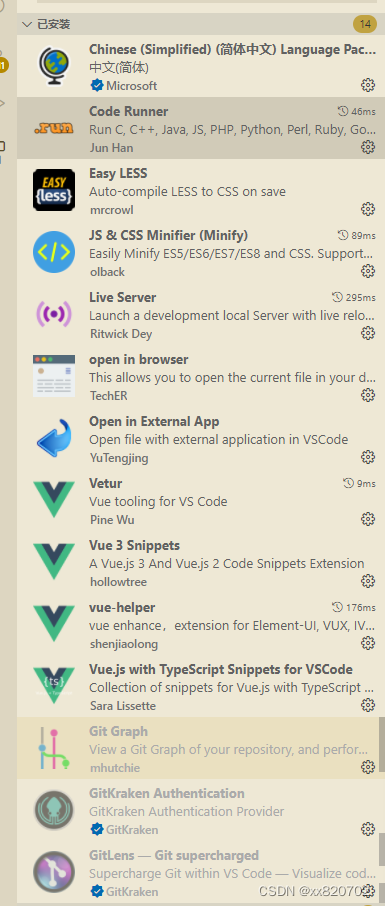385x906 pixels.
Task: Click Vetur description Vue tooling for VS Code
Action: point(158,501)
